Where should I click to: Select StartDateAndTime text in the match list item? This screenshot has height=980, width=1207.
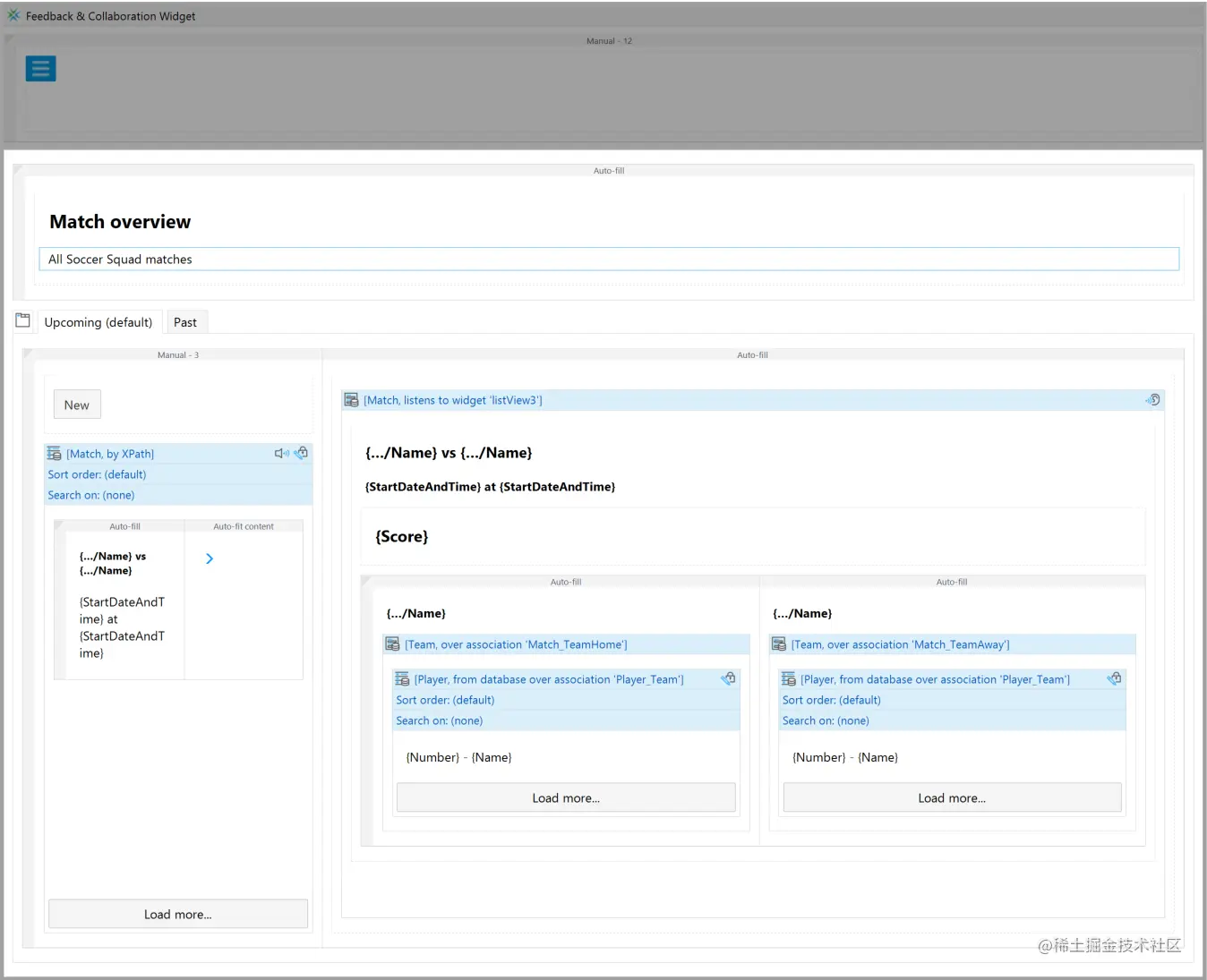click(122, 627)
